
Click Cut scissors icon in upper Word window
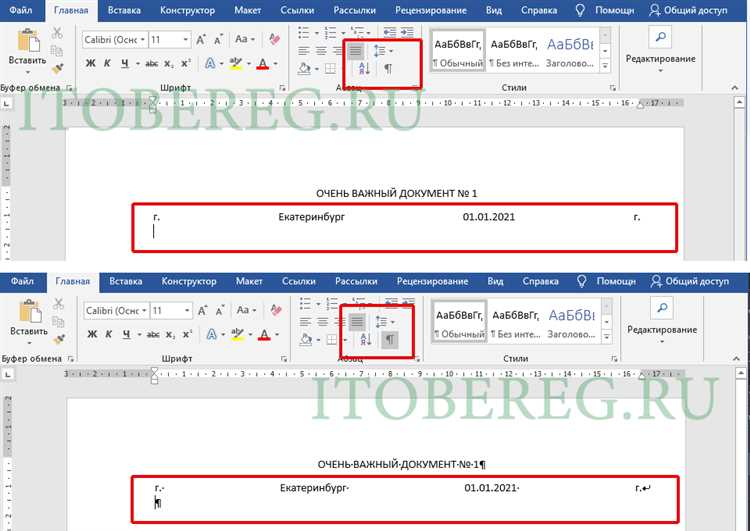coord(57,33)
